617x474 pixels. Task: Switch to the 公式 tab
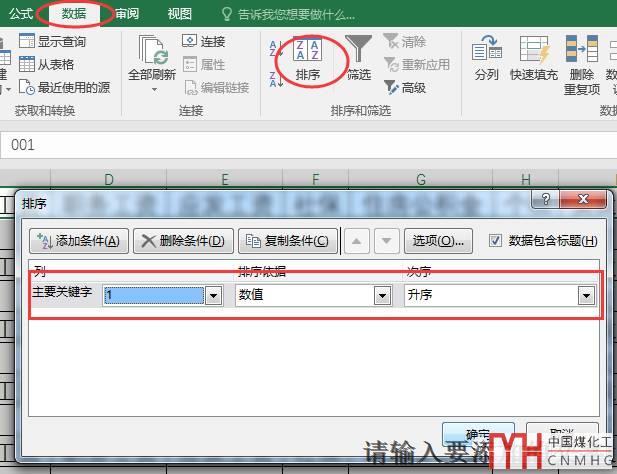(20, 14)
